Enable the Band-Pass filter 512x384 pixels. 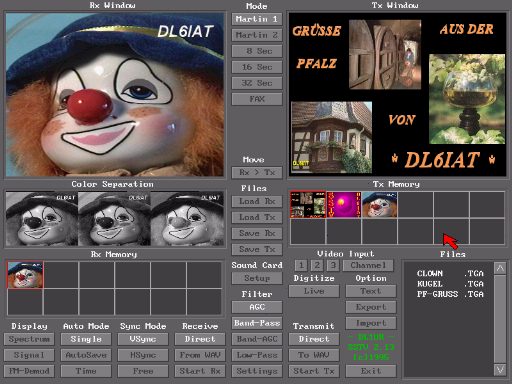(257, 323)
